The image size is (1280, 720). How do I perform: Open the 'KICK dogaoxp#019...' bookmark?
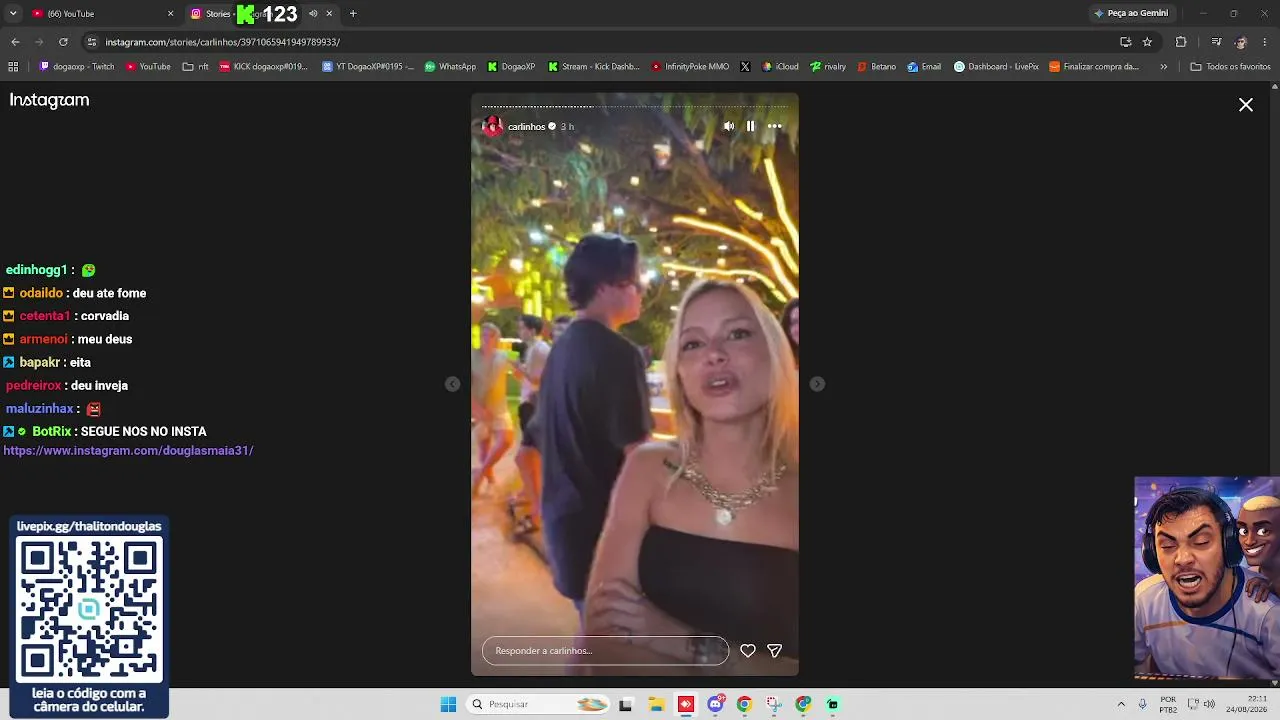(264, 67)
